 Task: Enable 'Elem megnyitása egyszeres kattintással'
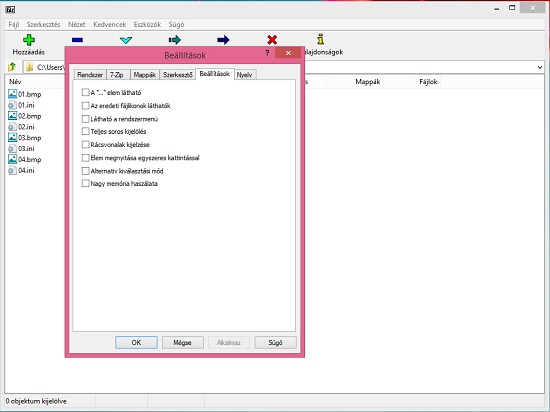(85, 158)
